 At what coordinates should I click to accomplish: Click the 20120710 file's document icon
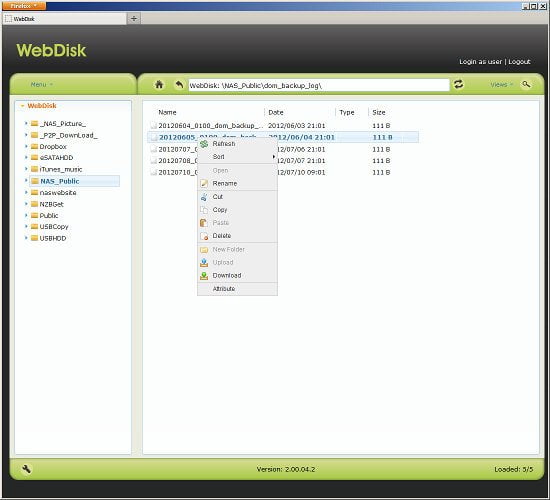point(154,172)
